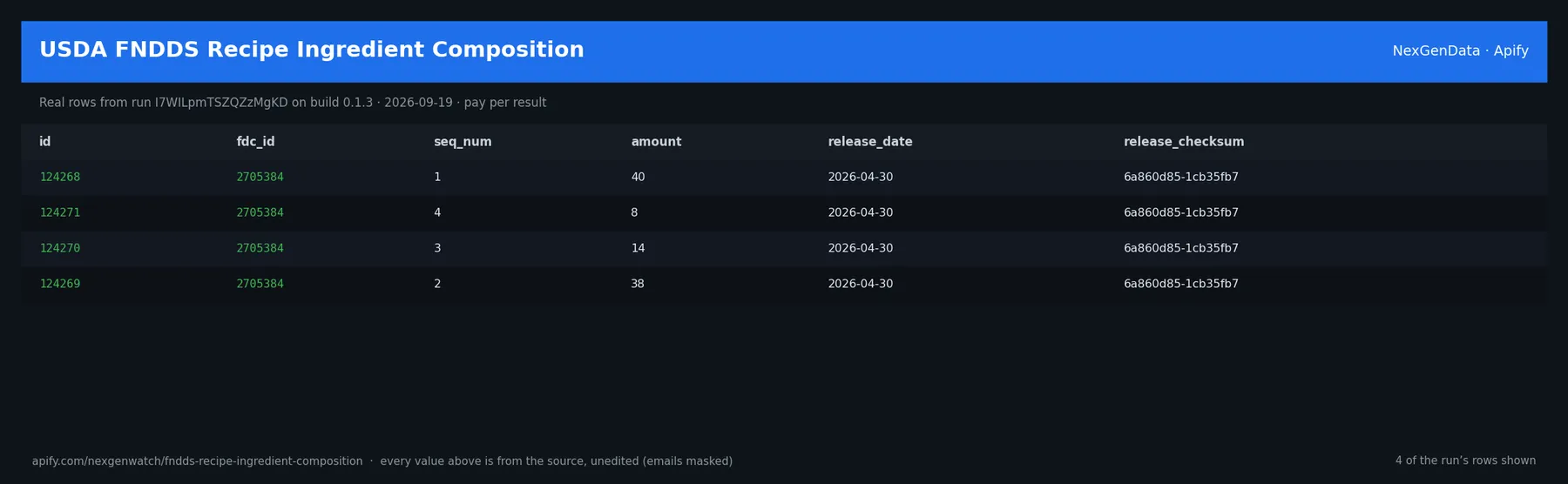Click amount value 40

[x=638, y=178]
